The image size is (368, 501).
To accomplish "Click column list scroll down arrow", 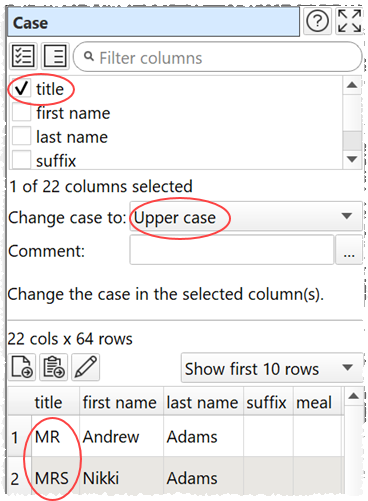I will point(352,159).
